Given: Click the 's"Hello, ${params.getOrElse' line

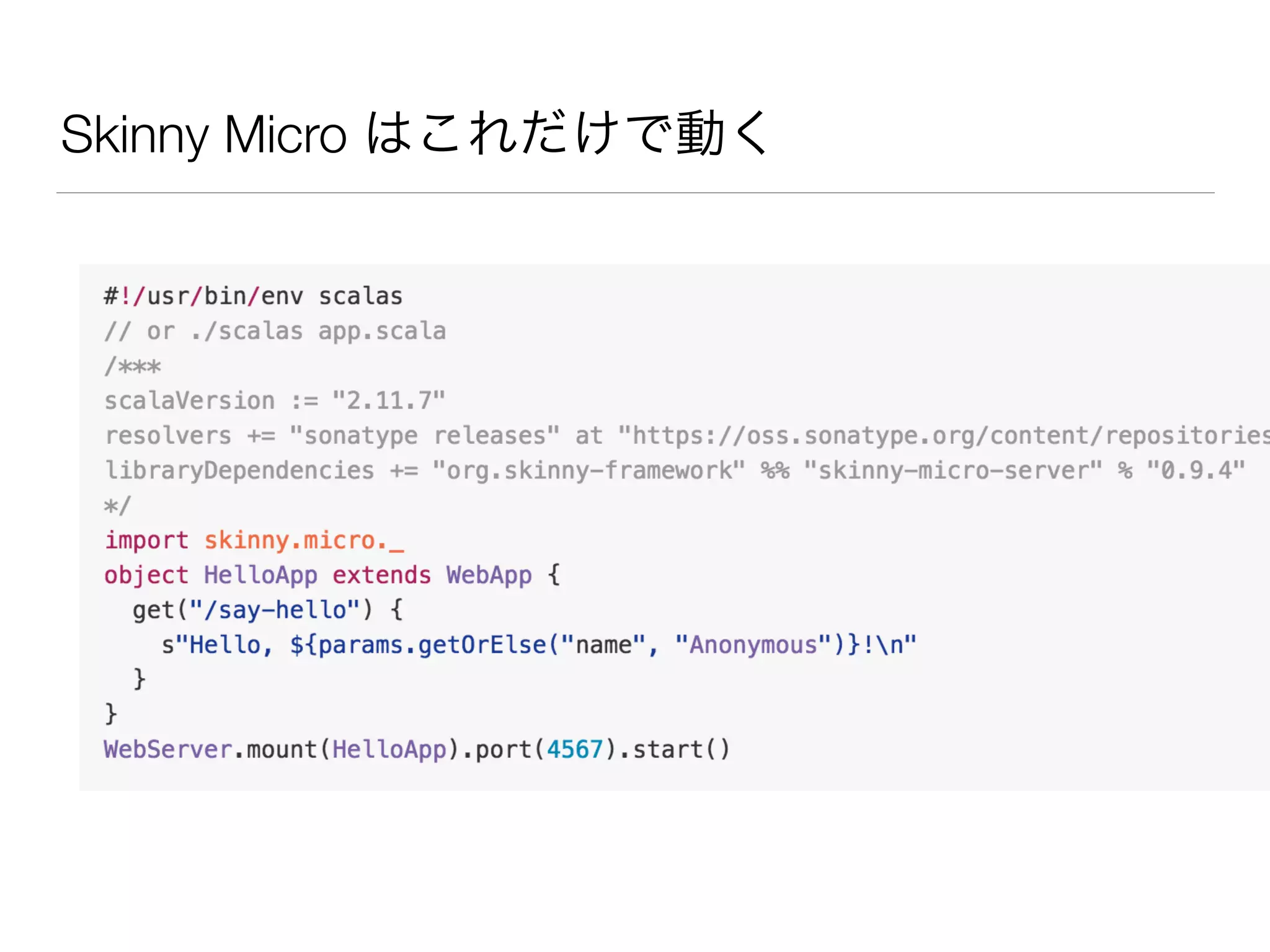Looking at the screenshot, I should pos(538,645).
